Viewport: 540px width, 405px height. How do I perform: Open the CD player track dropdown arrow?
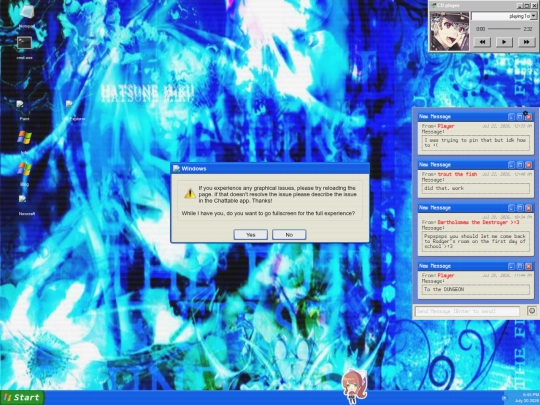[x=533, y=16]
